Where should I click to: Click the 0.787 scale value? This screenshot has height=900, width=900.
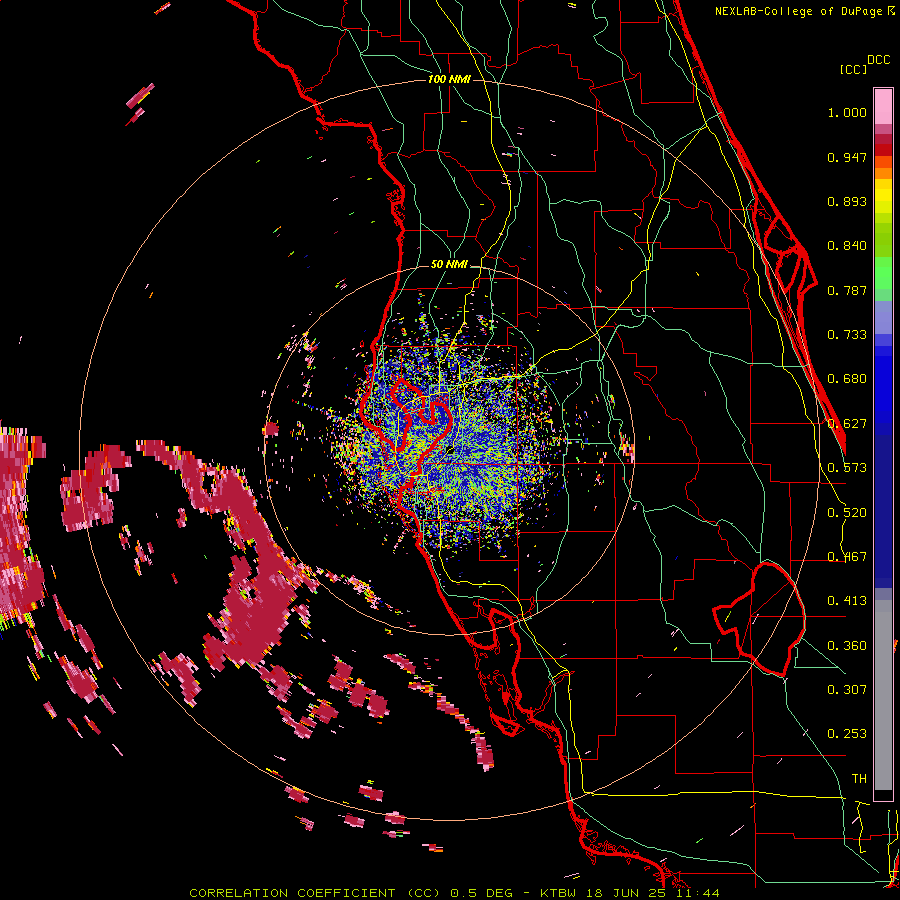pyautogui.click(x=847, y=290)
